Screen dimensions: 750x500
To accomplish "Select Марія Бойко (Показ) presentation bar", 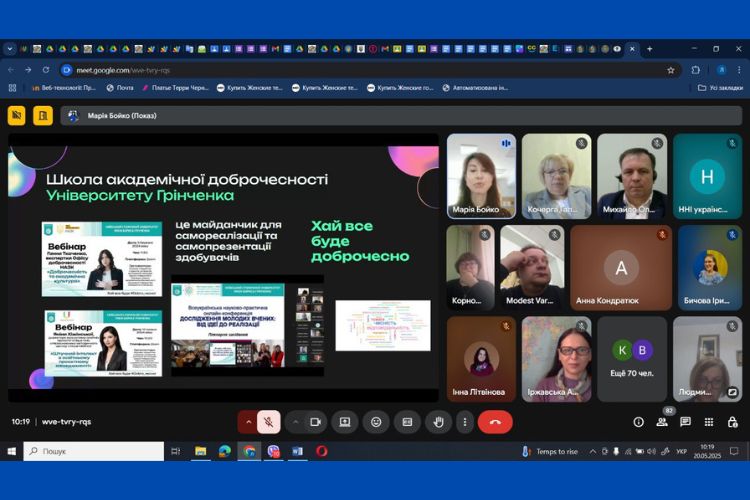I will coord(401,115).
